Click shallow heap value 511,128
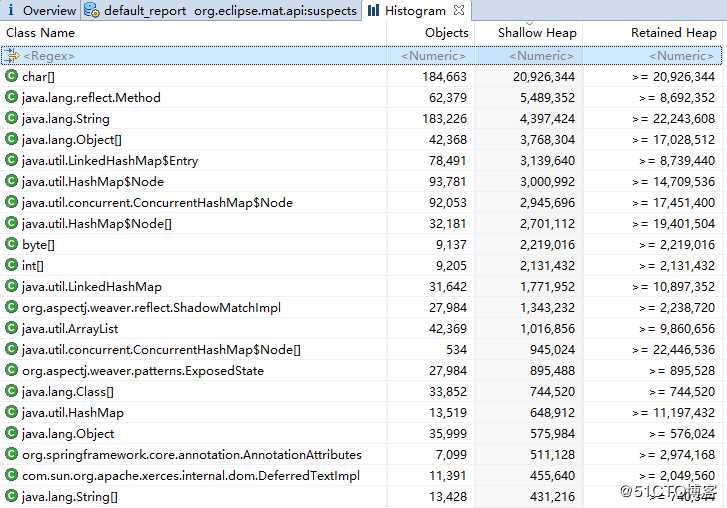The height and width of the screenshot is (508, 727). click(x=552, y=455)
